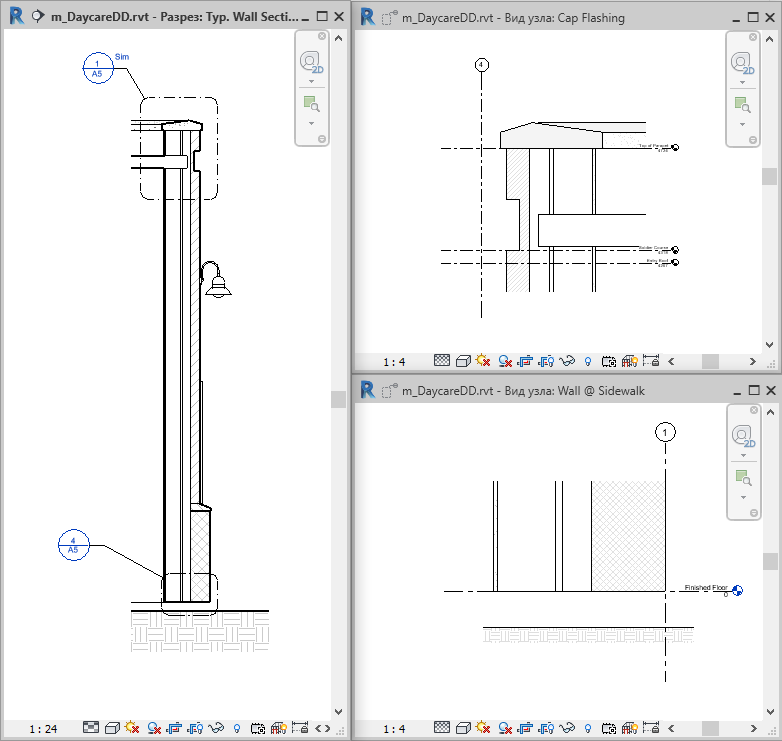The width and height of the screenshot is (782, 741).
Task: Toggle Sun Path in Typ. Wall Section view
Action: click(x=132, y=728)
